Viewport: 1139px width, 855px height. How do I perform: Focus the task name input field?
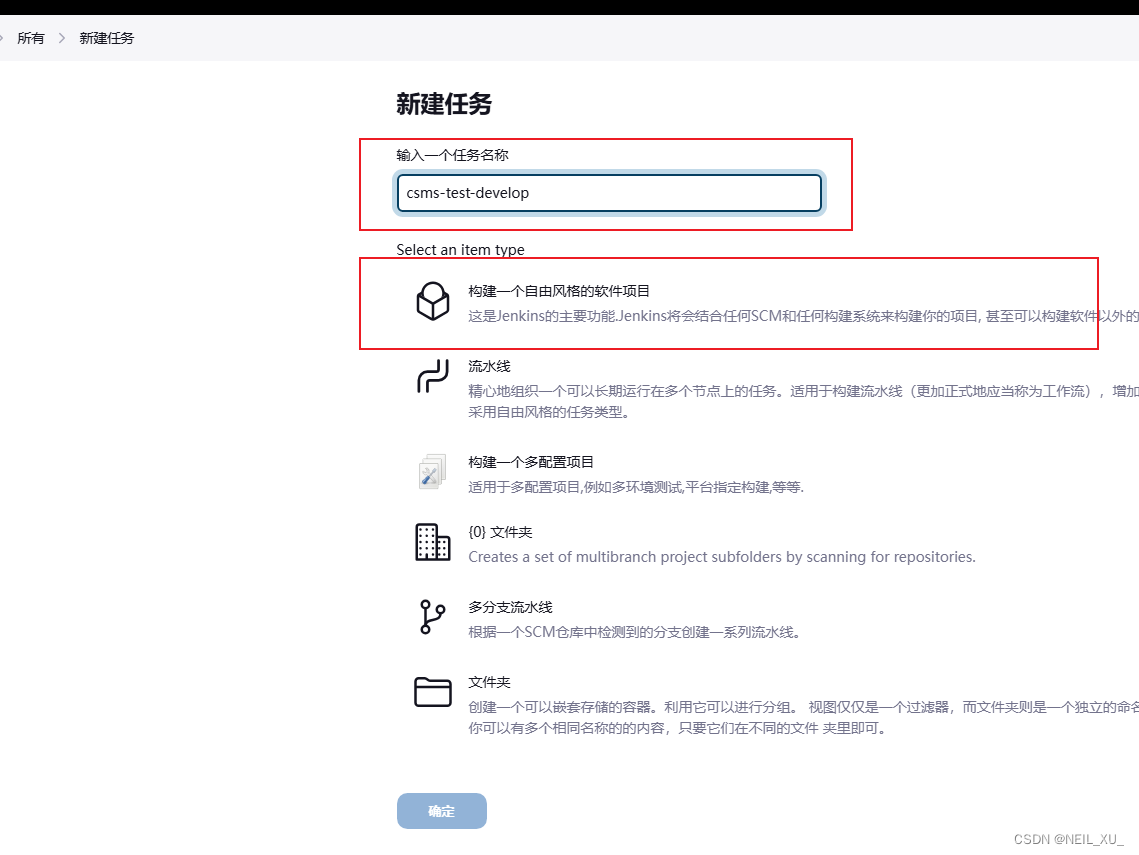[x=609, y=193]
